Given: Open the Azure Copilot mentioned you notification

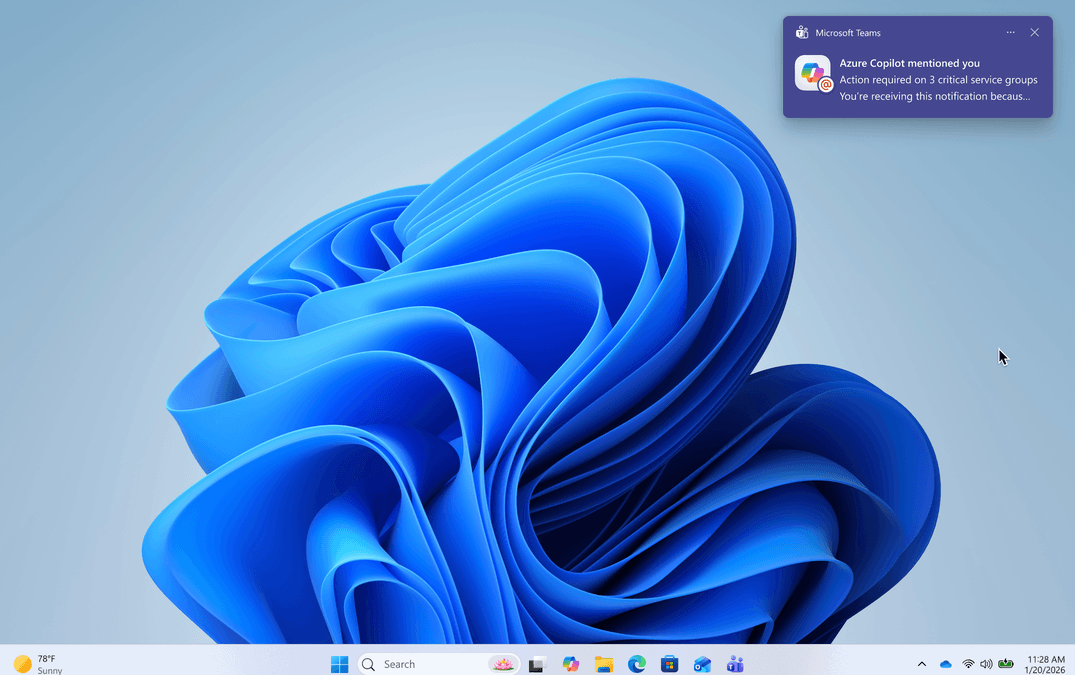Looking at the screenshot, I should click(x=917, y=67).
